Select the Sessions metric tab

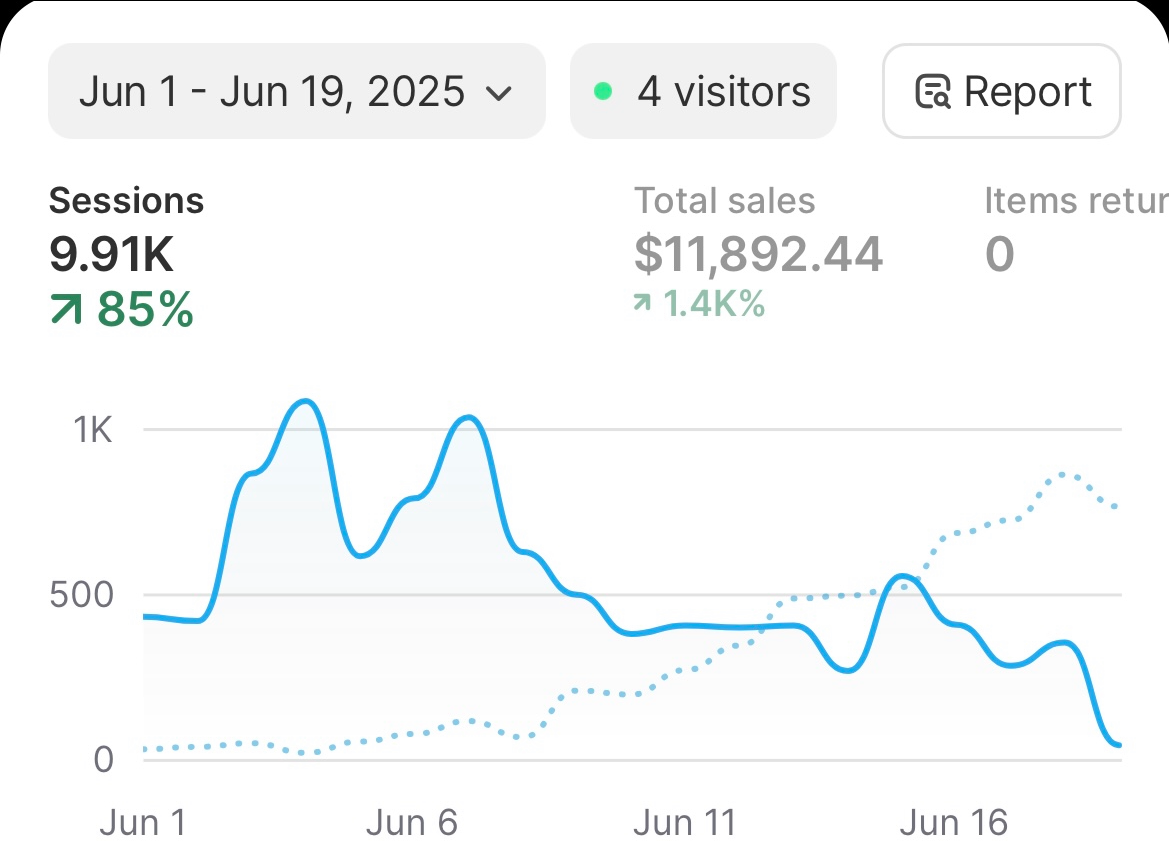click(x=126, y=201)
